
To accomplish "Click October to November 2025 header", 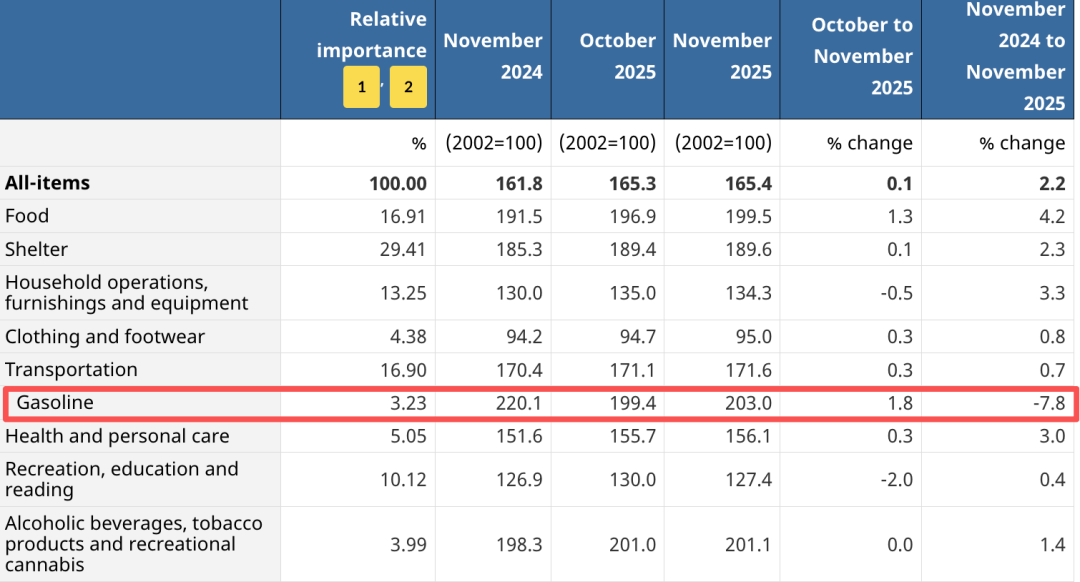I will coord(862,56).
